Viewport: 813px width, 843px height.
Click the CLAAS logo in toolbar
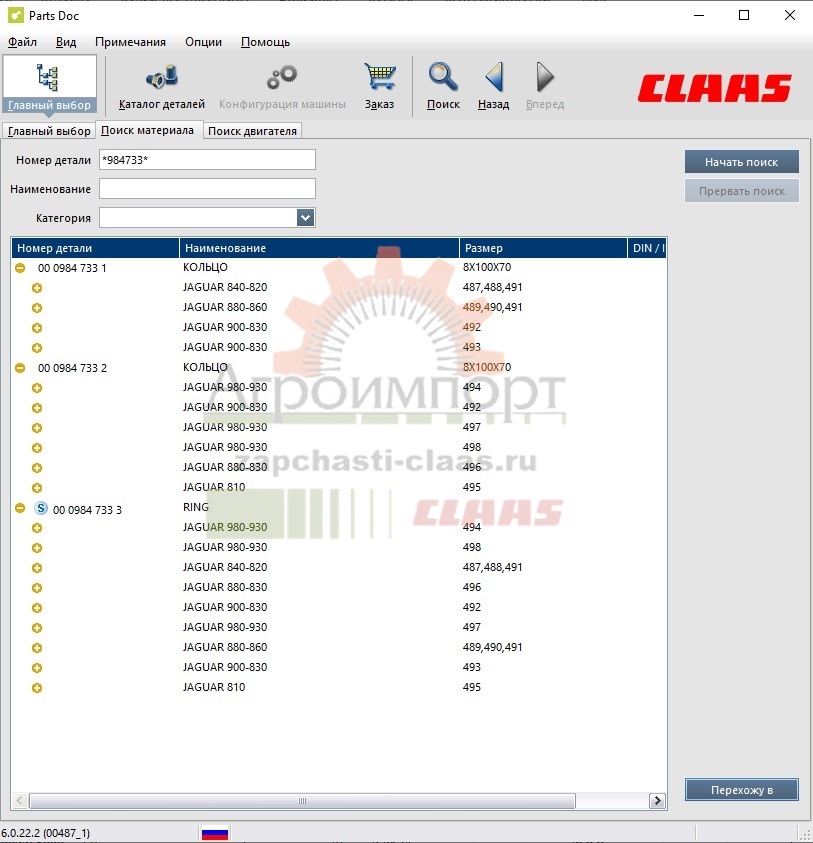715,88
